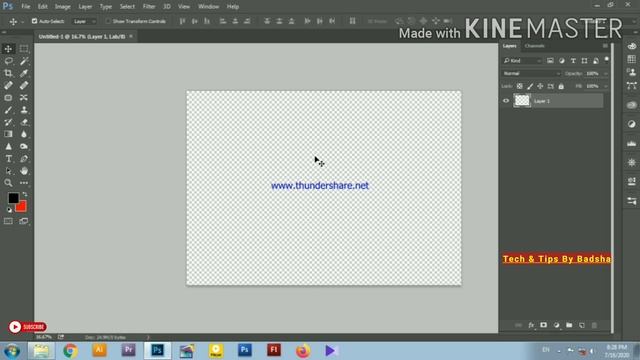Screen dimensions: 640x360
Task: Select the Lasso tool
Action: point(8,61)
